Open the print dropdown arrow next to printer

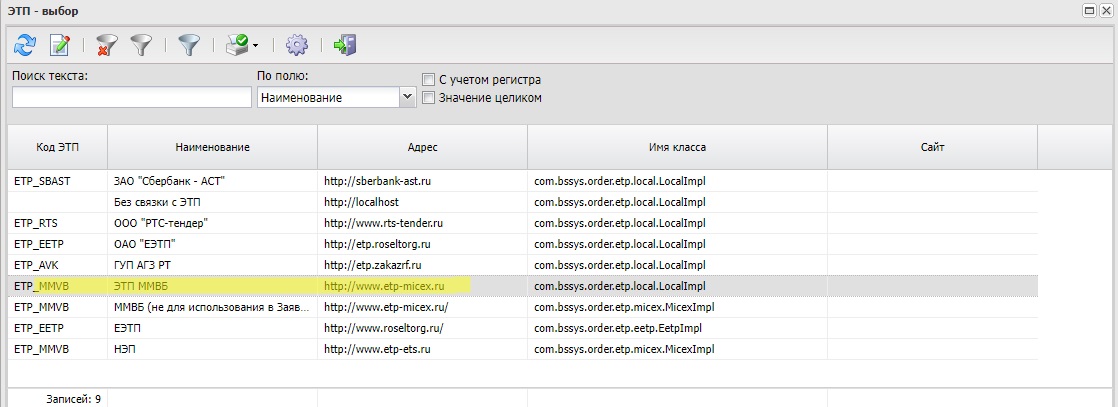point(256,46)
